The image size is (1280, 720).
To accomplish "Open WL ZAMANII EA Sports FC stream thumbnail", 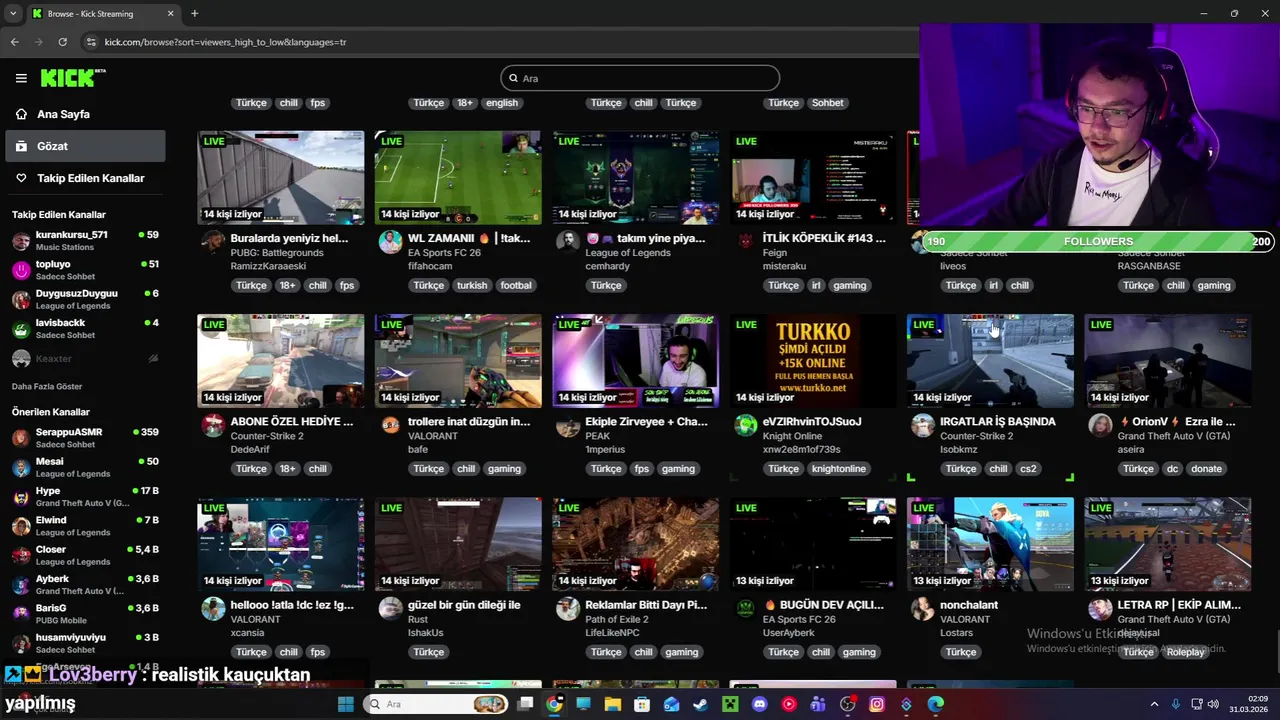I will coord(458,177).
